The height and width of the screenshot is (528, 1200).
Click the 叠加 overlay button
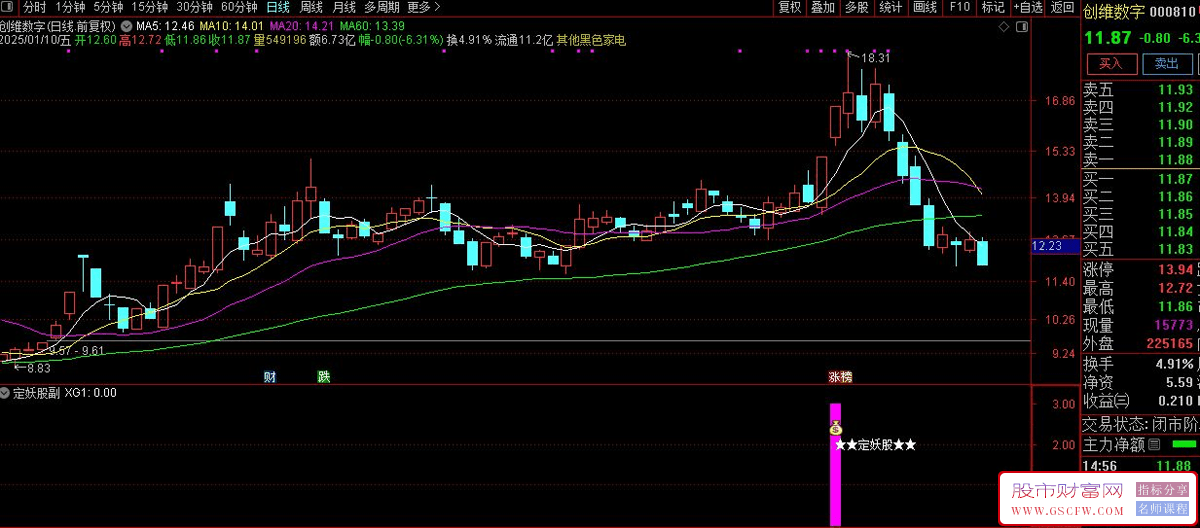click(x=822, y=7)
